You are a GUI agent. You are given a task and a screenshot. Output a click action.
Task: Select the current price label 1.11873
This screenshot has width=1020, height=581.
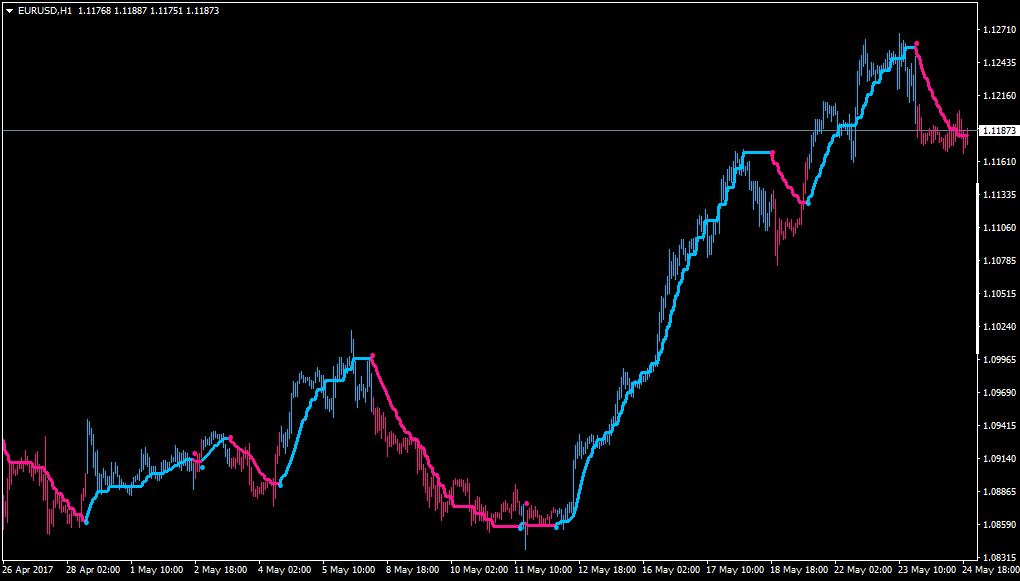click(998, 131)
